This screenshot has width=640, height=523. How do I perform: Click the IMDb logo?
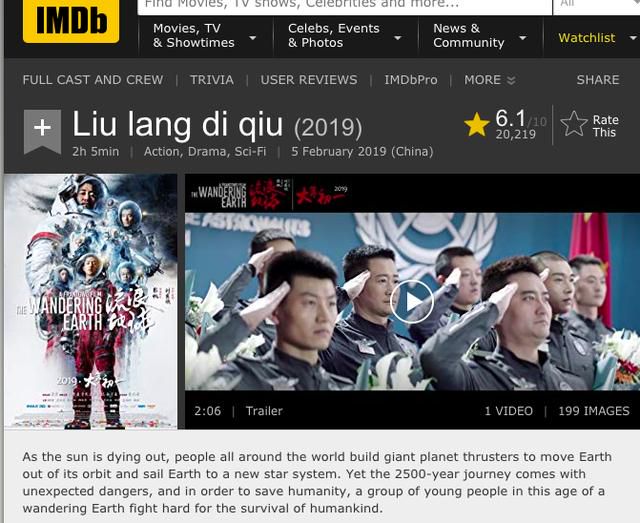pyautogui.click(x=71, y=20)
